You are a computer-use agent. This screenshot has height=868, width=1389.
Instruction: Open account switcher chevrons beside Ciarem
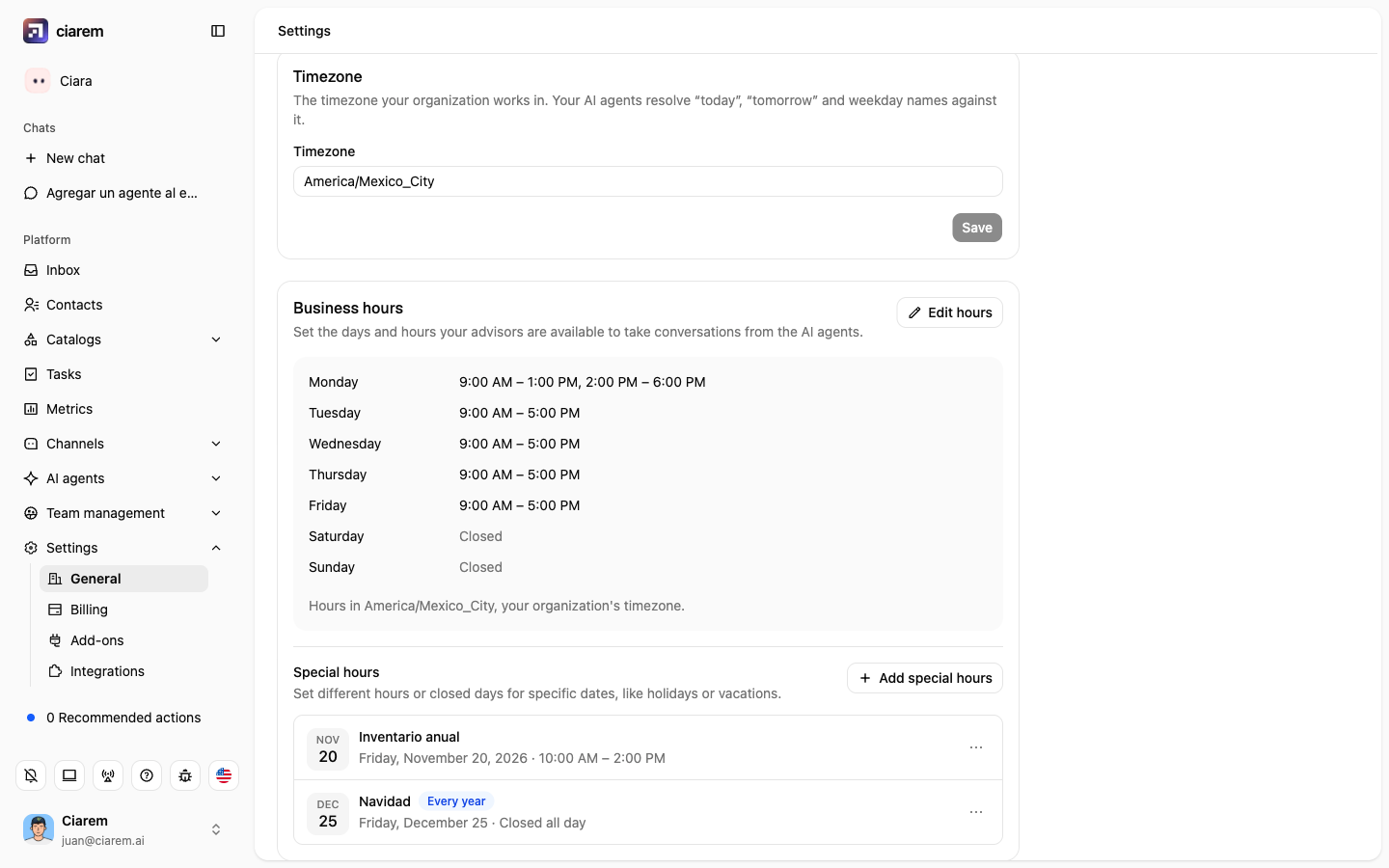tap(216, 829)
